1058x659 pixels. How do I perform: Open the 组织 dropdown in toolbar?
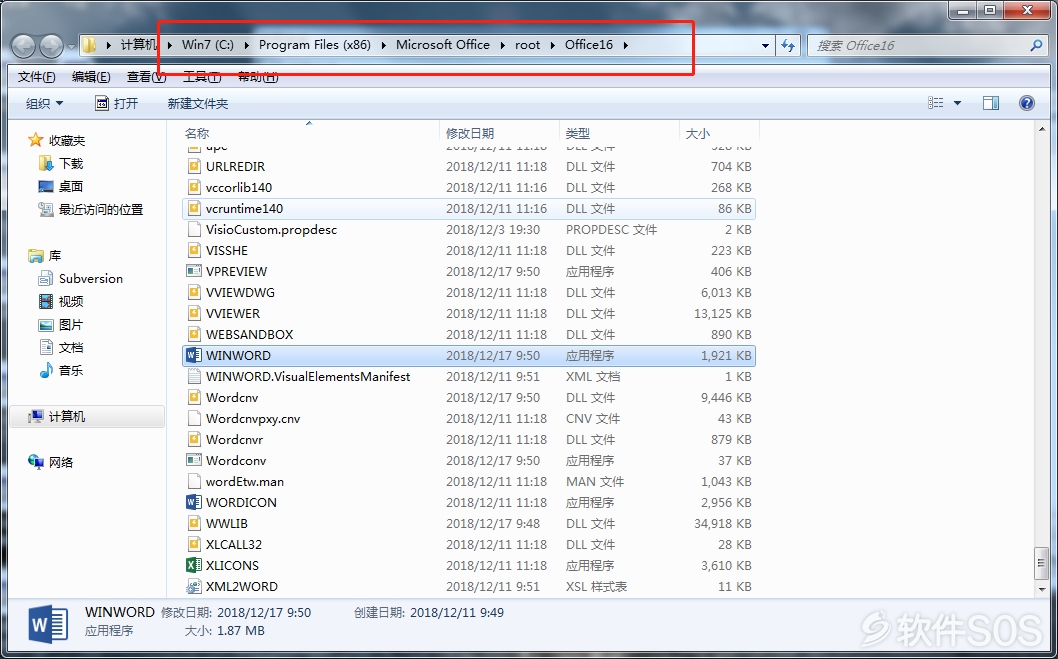tap(45, 103)
